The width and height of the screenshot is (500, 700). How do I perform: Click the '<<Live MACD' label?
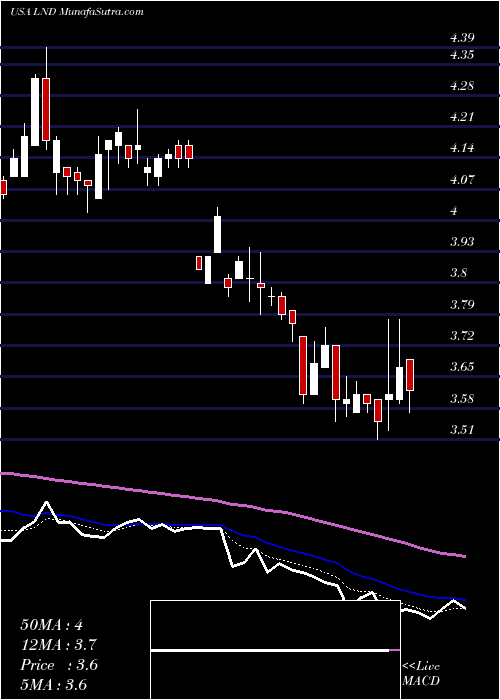421,674
